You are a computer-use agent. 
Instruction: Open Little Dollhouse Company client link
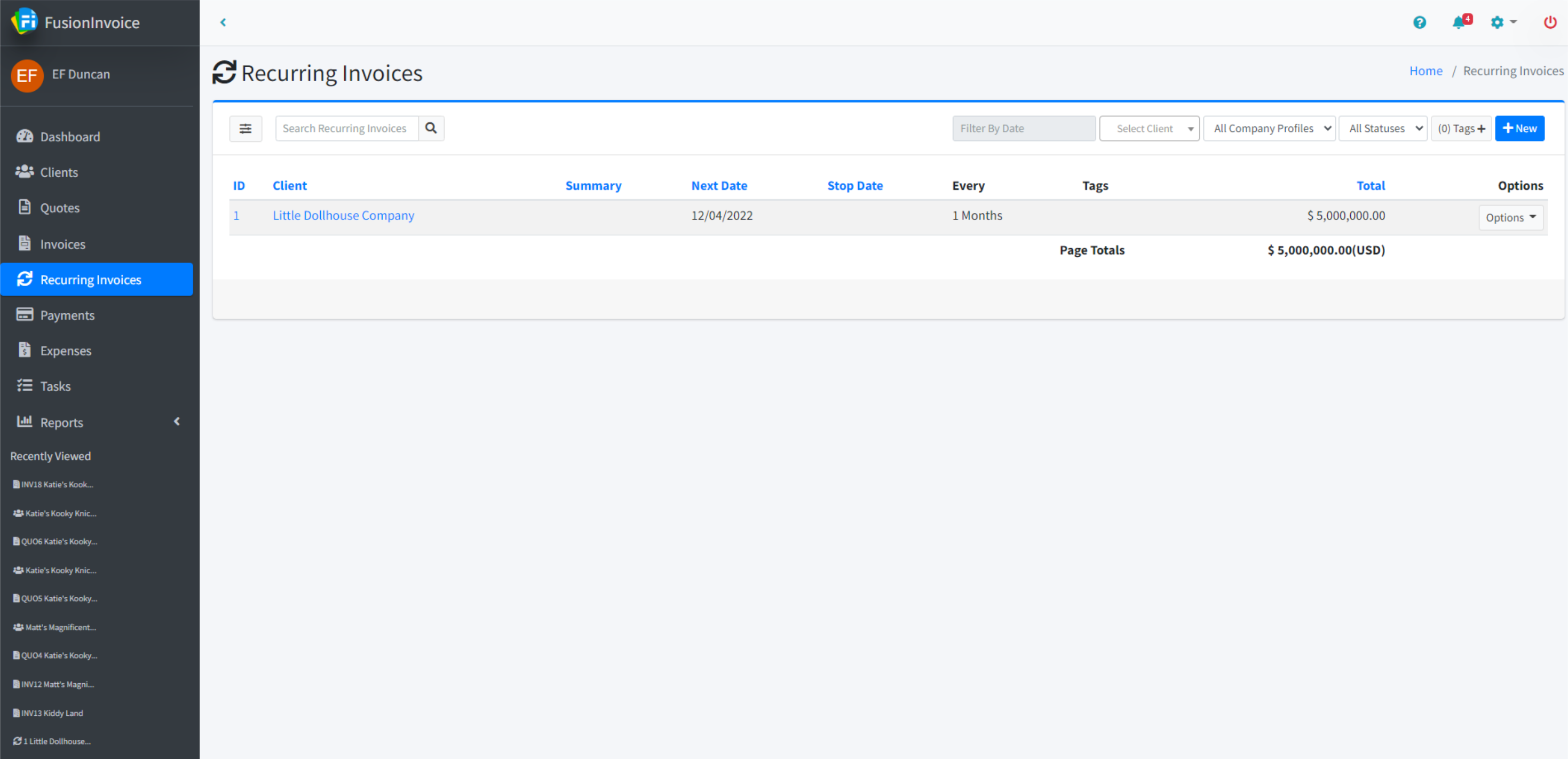tap(343, 216)
